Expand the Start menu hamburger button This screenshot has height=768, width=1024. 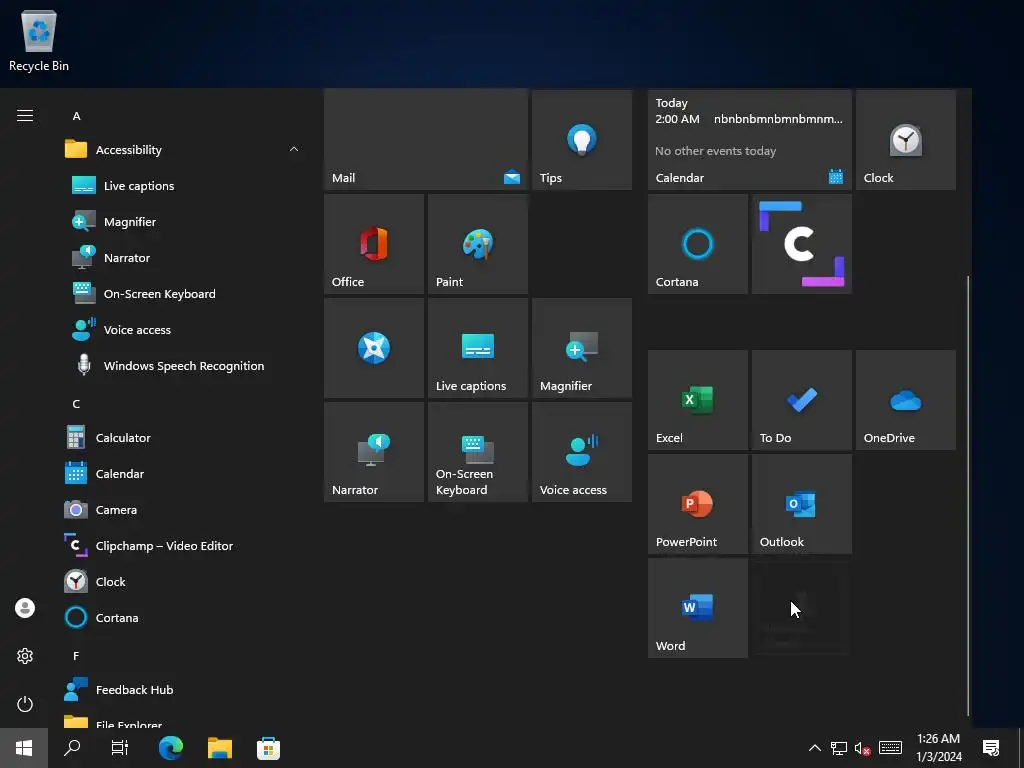[x=25, y=116]
